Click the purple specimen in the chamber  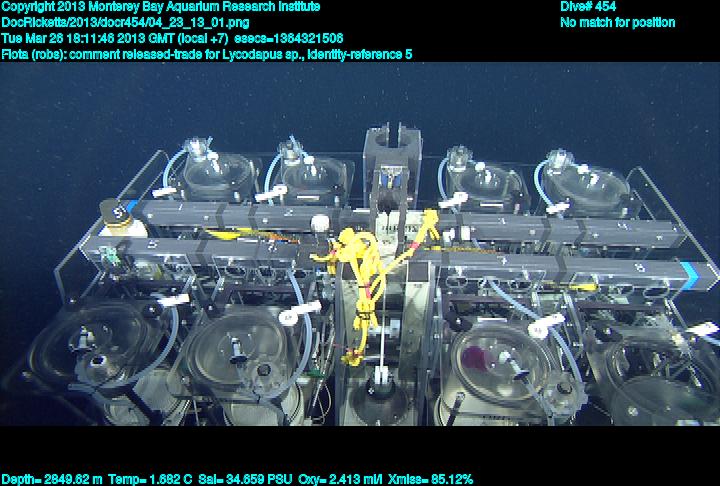coord(476,357)
